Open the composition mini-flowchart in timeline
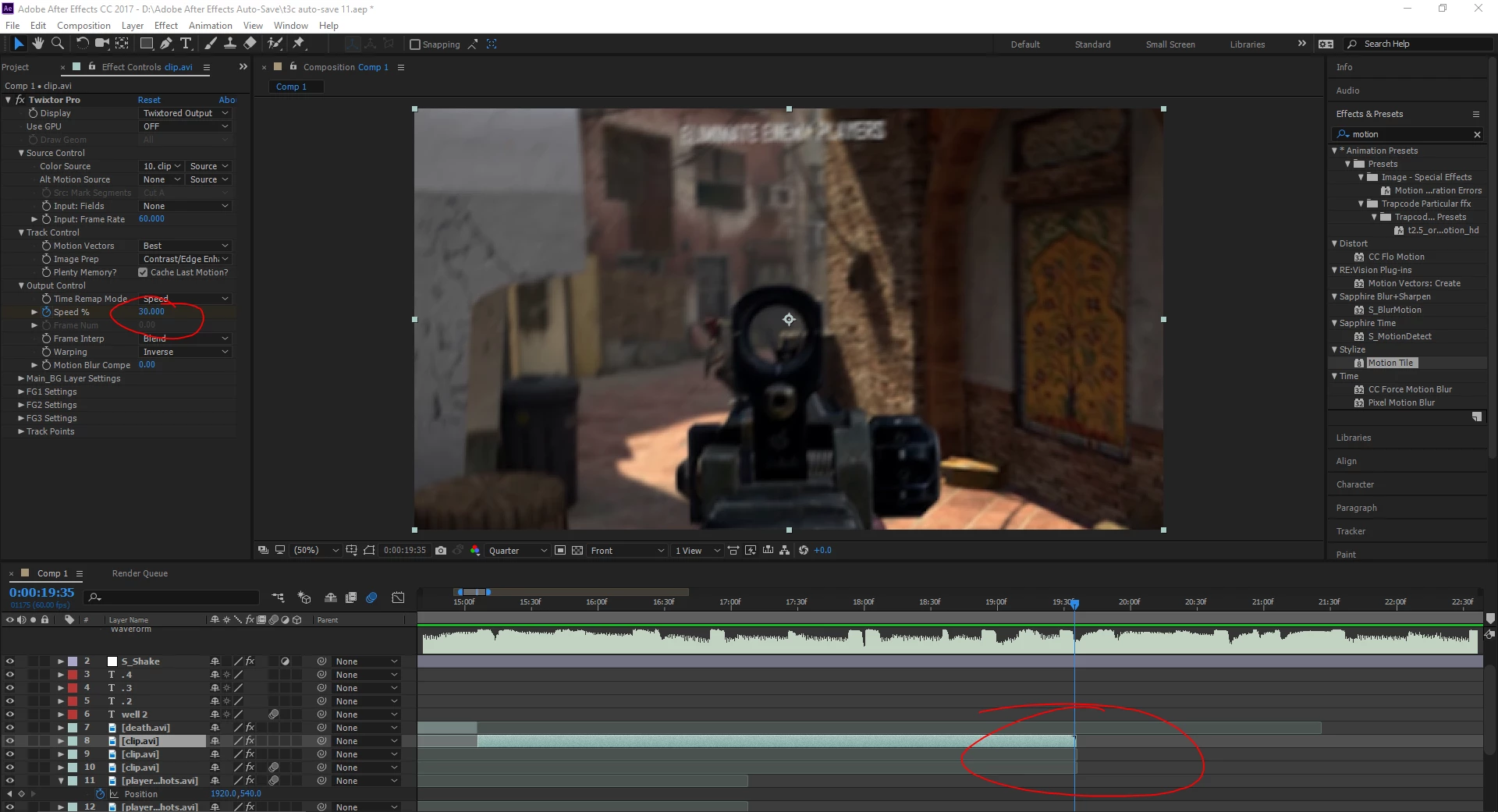Screen dimensions: 1498x812 (279, 597)
